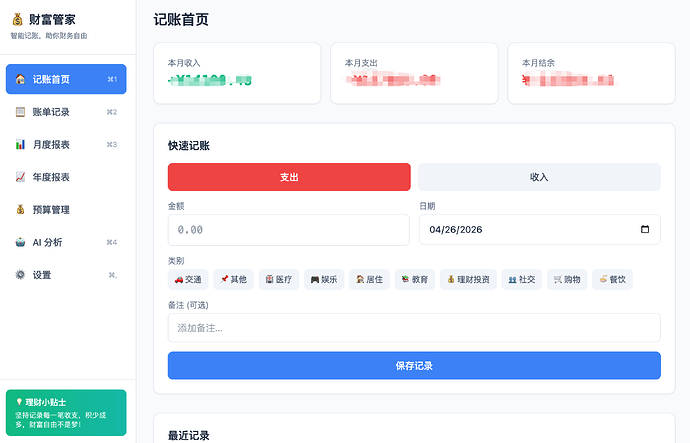Image resolution: width=690 pixels, height=443 pixels.
Task: Focus the 金额 amount input field
Action: click(289, 230)
